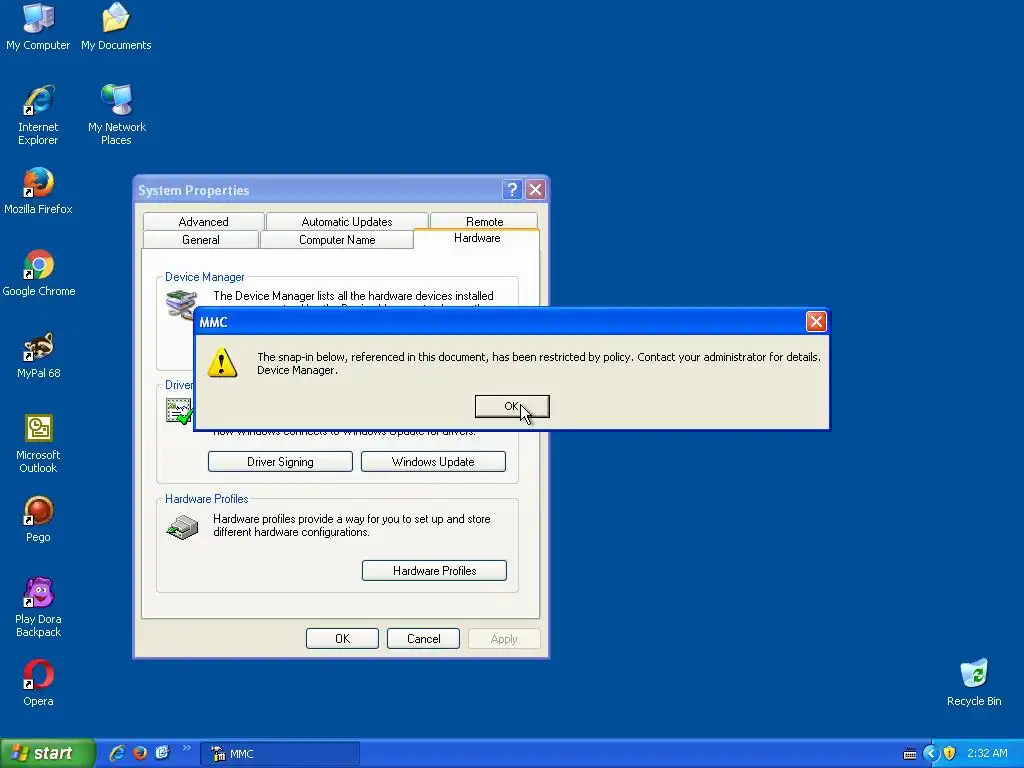Expand the Quick Launch overflow chevron
1024x768 pixels.
[186, 748]
